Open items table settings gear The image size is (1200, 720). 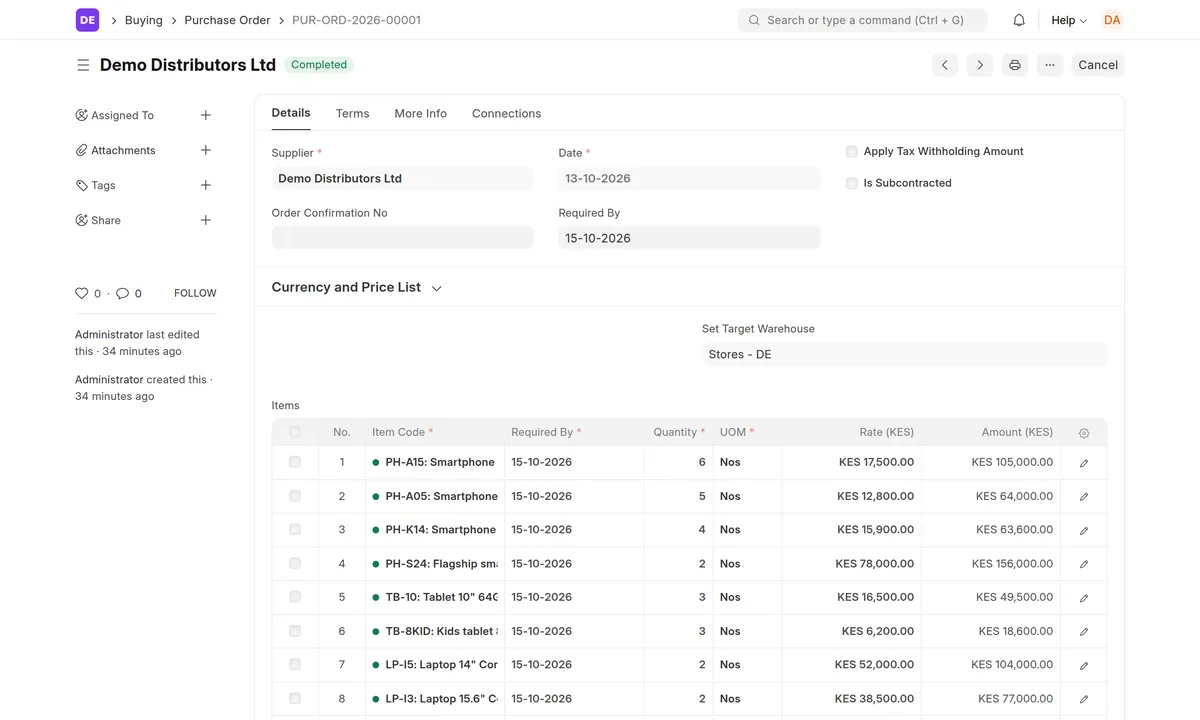(x=1084, y=433)
